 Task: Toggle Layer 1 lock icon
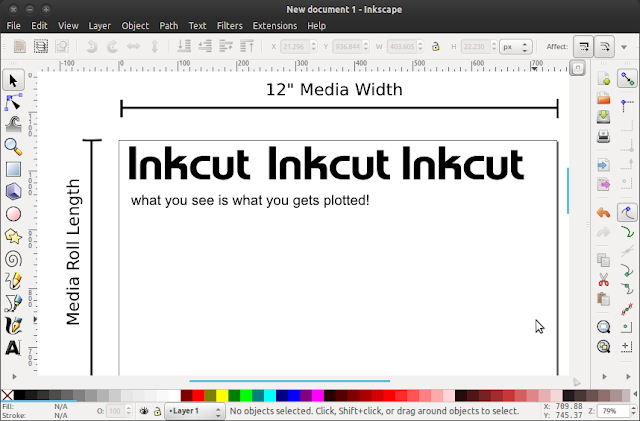157,411
